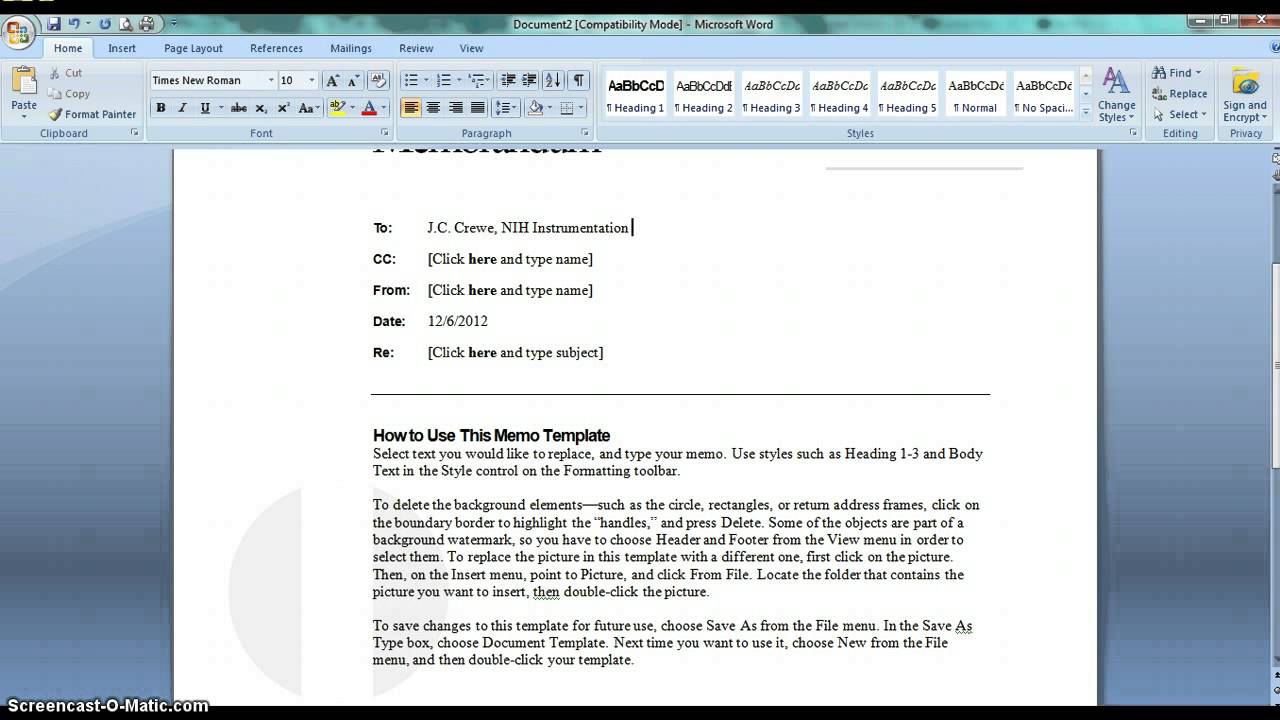Align text right
This screenshot has height=720, width=1280.
(x=455, y=108)
